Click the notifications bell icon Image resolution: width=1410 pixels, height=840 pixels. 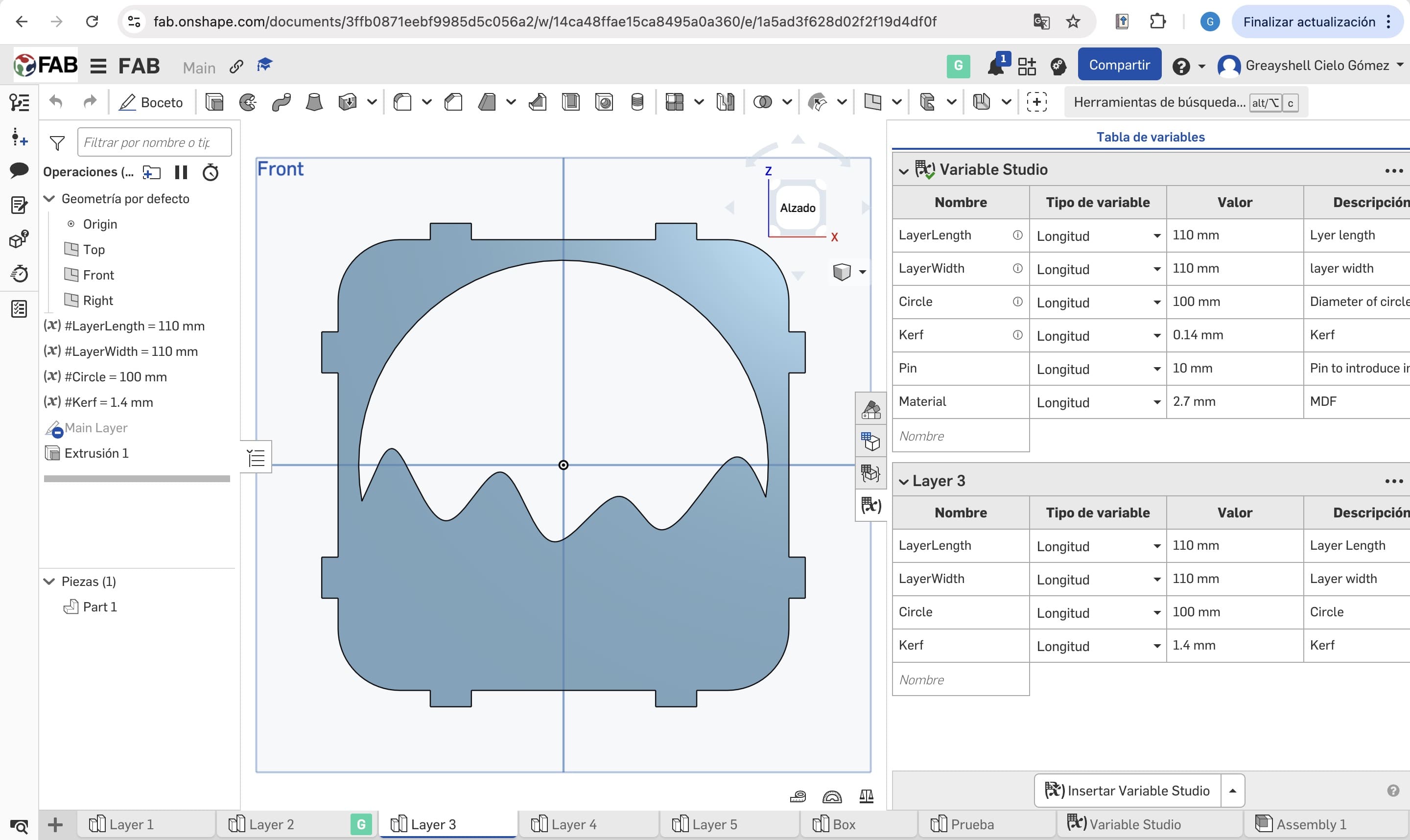tap(995, 66)
